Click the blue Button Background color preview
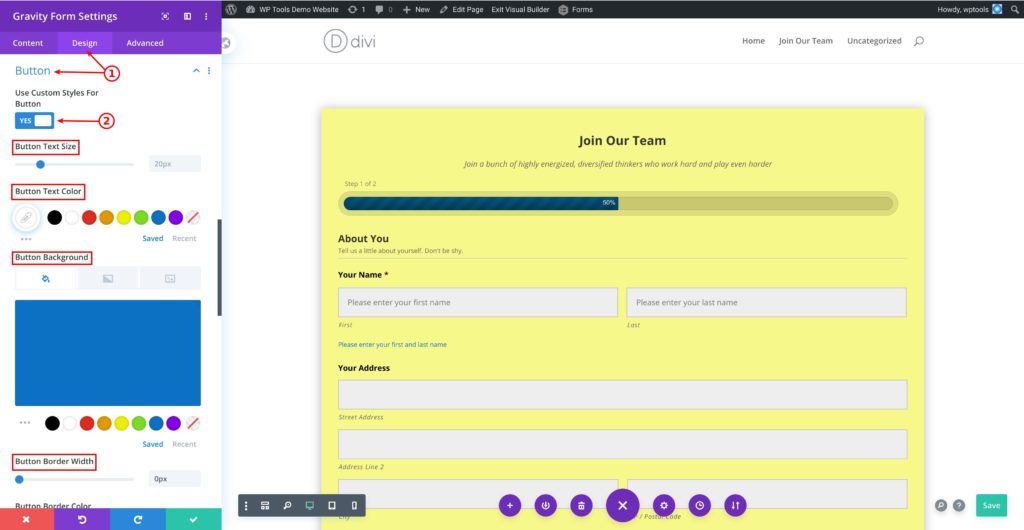This screenshot has width=1024, height=530. [x=108, y=353]
